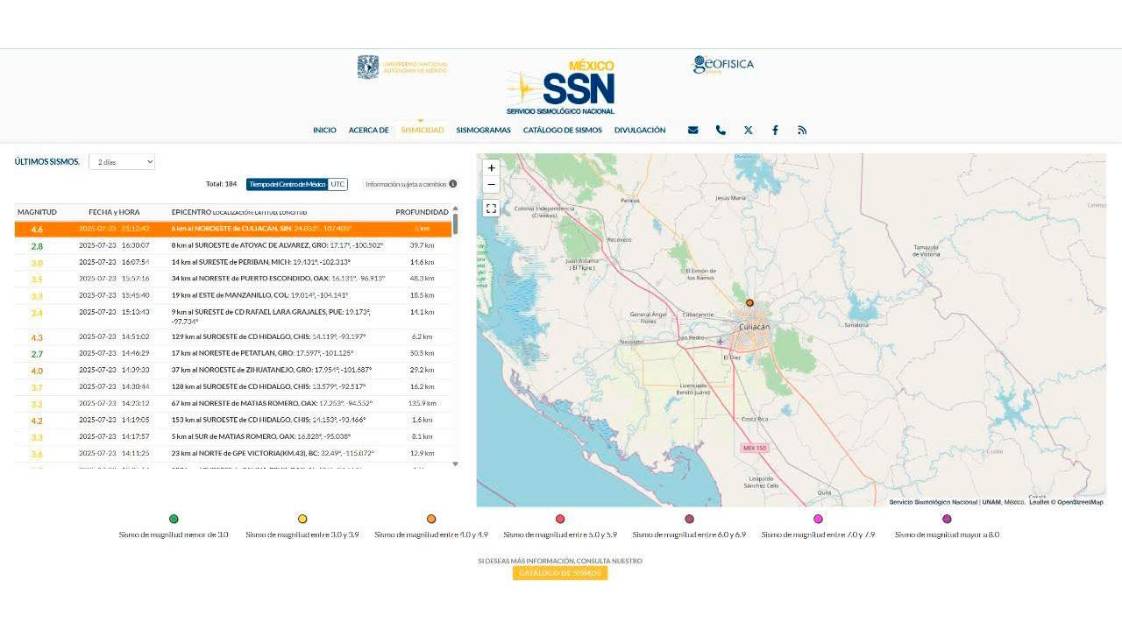Click the phone contact icon
Viewport: 1122px width, 630px height.
(720, 130)
